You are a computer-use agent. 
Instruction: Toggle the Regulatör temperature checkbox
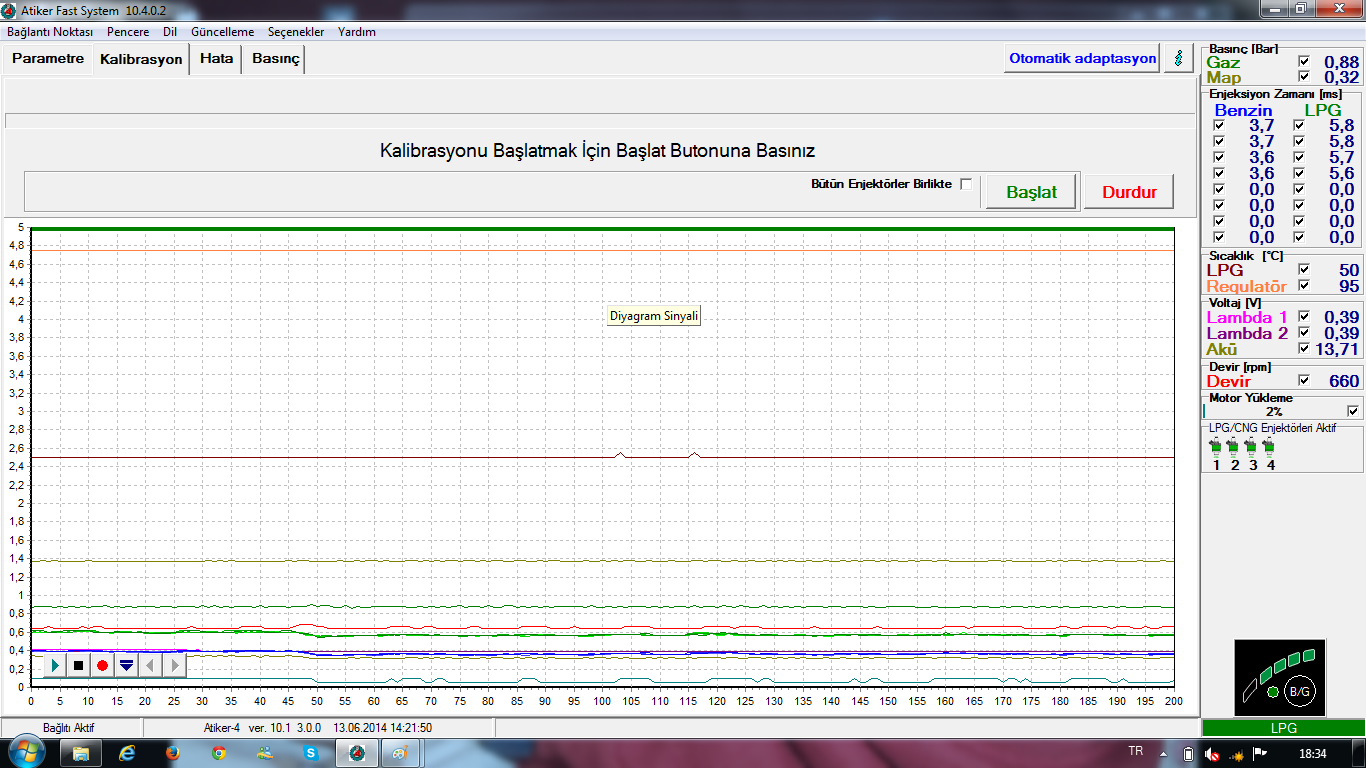point(1303,286)
